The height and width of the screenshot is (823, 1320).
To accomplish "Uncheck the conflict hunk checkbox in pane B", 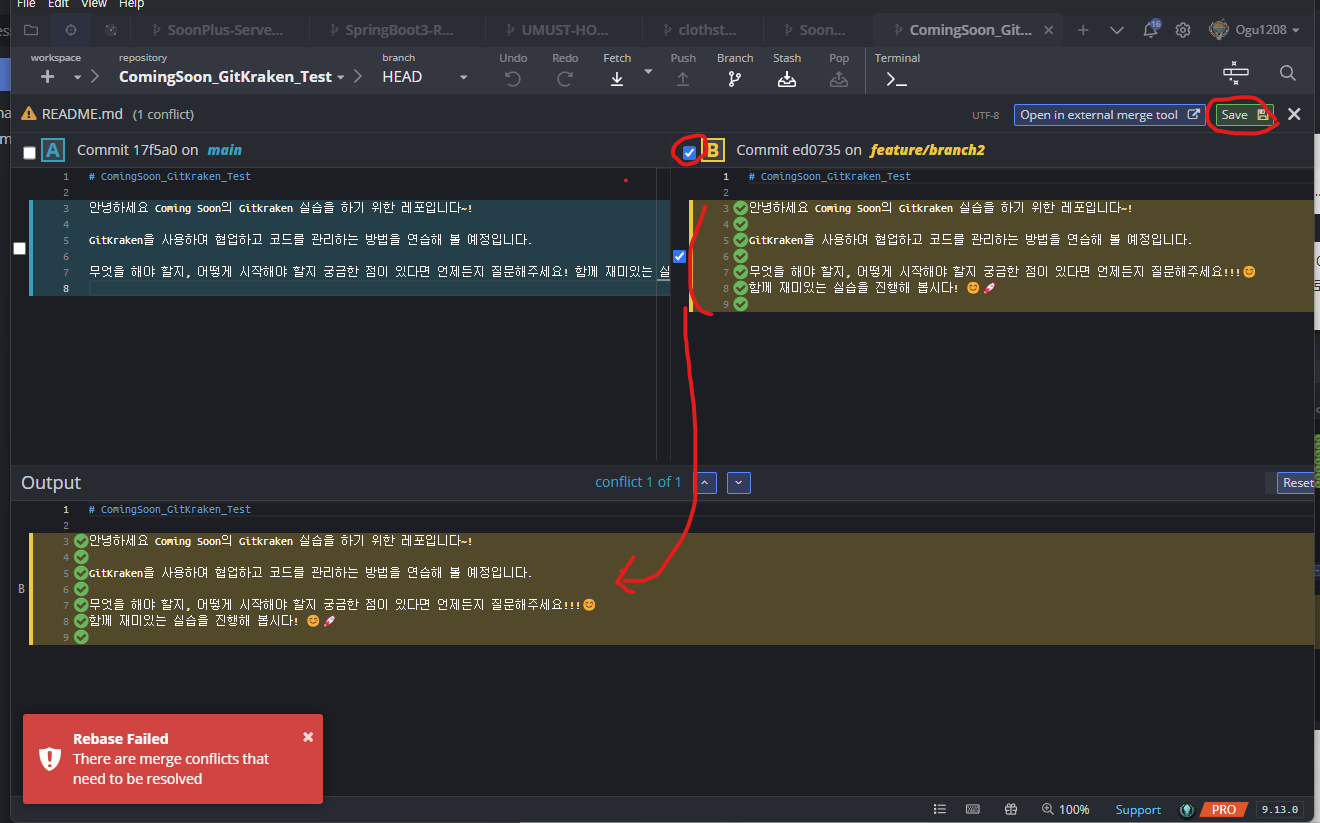I will pyautogui.click(x=679, y=257).
